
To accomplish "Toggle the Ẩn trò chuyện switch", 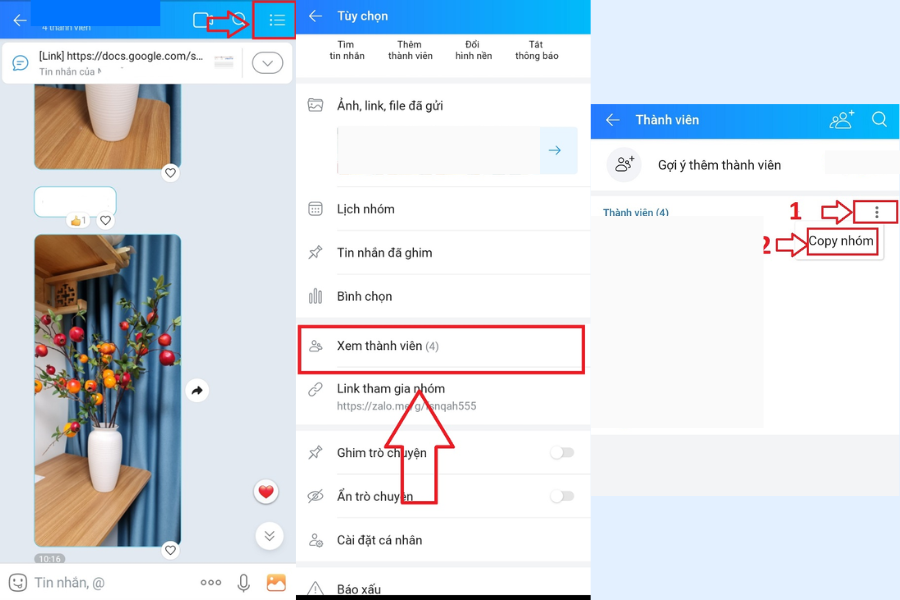I will (562, 496).
